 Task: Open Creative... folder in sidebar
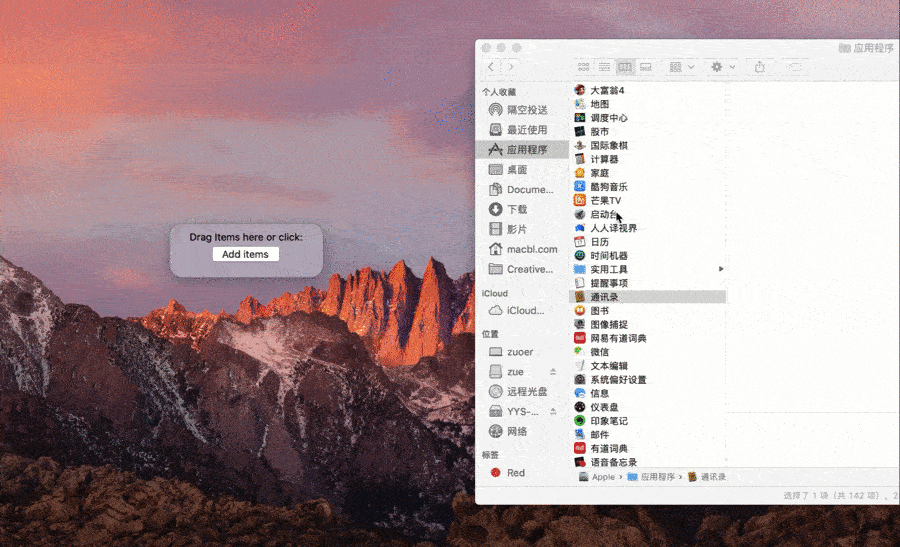(x=522, y=269)
